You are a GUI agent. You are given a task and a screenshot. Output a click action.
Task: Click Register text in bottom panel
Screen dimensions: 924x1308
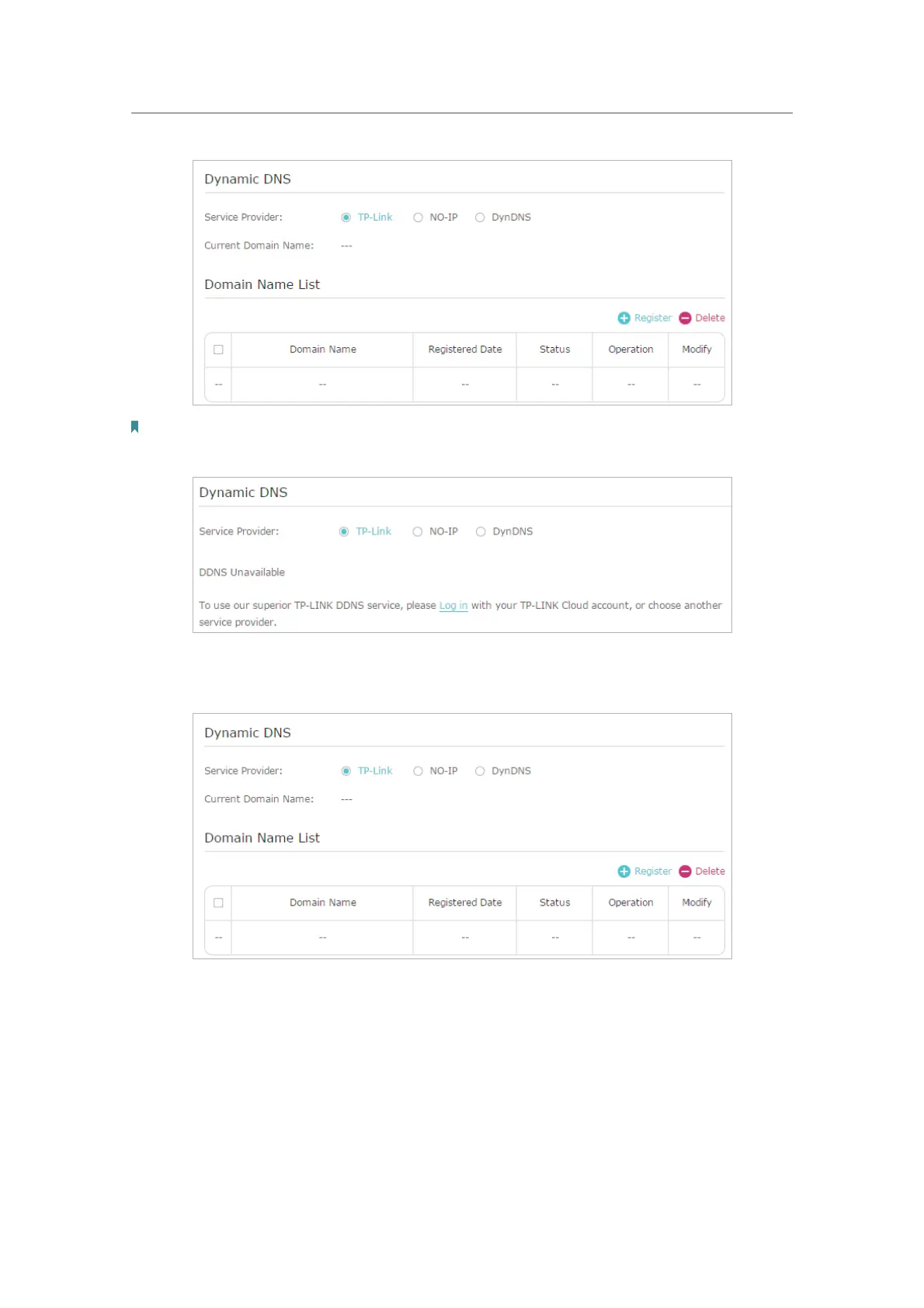pyautogui.click(x=653, y=871)
